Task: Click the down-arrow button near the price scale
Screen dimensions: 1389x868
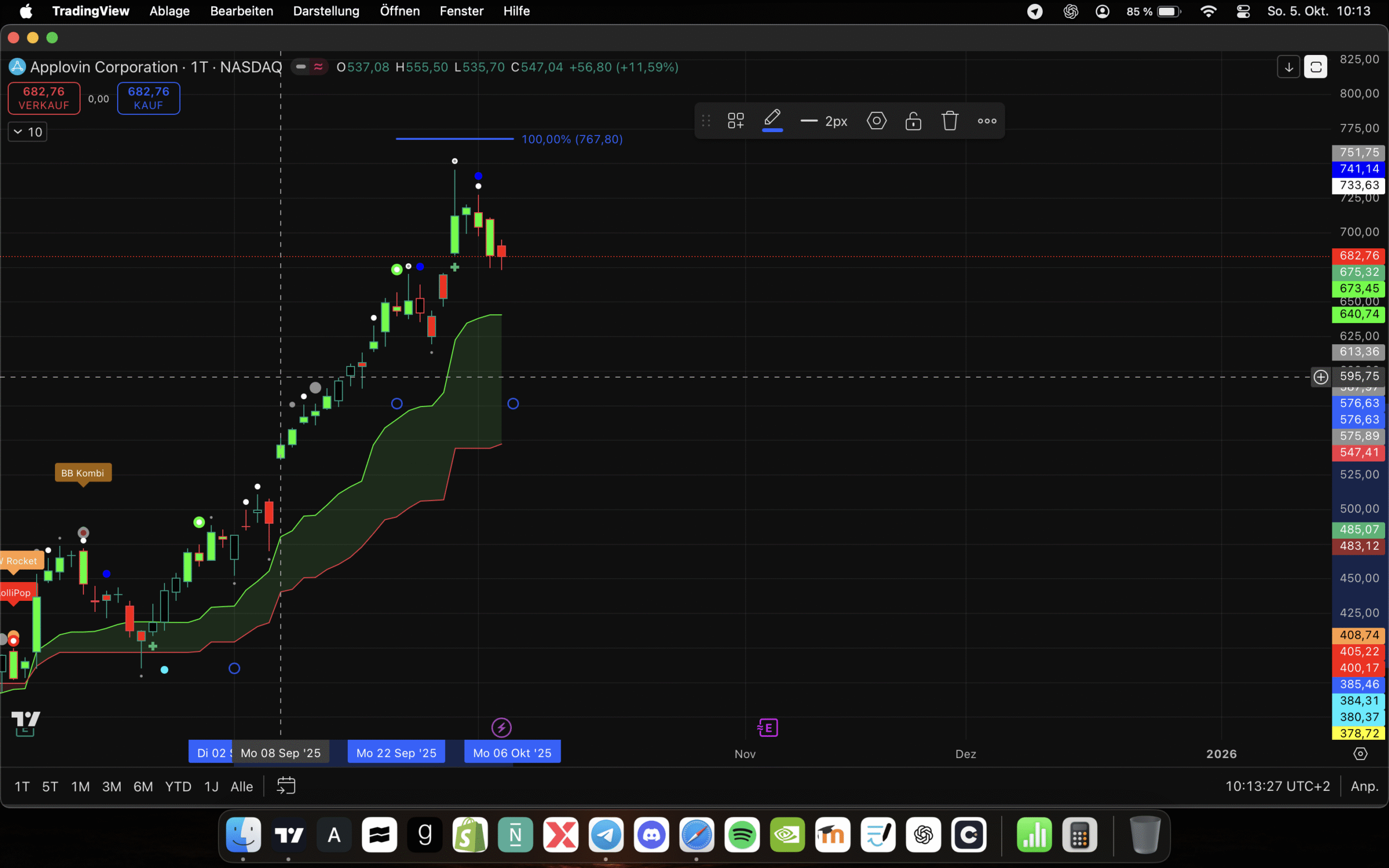Action: 1288,67
